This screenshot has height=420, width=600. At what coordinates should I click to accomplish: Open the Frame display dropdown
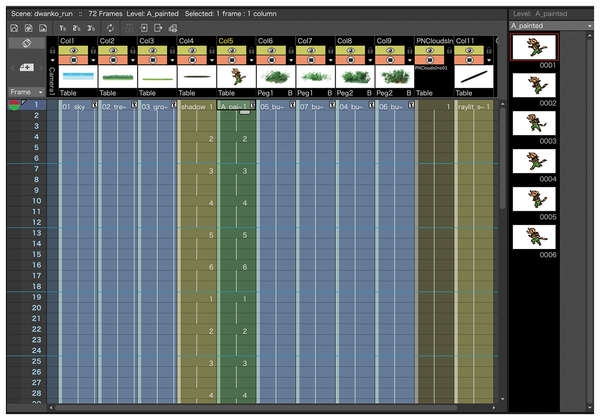point(25,90)
